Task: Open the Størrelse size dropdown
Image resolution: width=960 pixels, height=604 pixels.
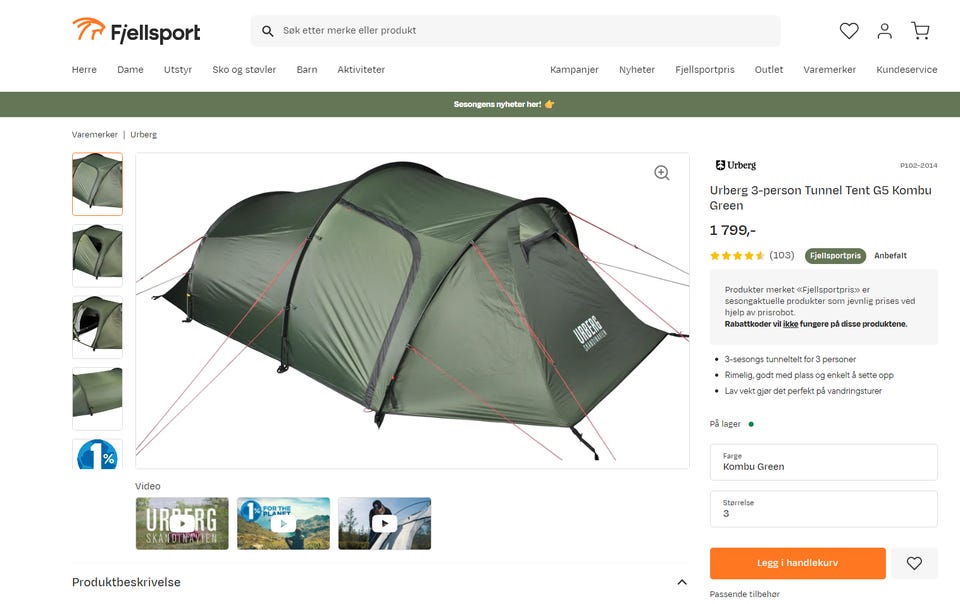Action: click(x=823, y=509)
